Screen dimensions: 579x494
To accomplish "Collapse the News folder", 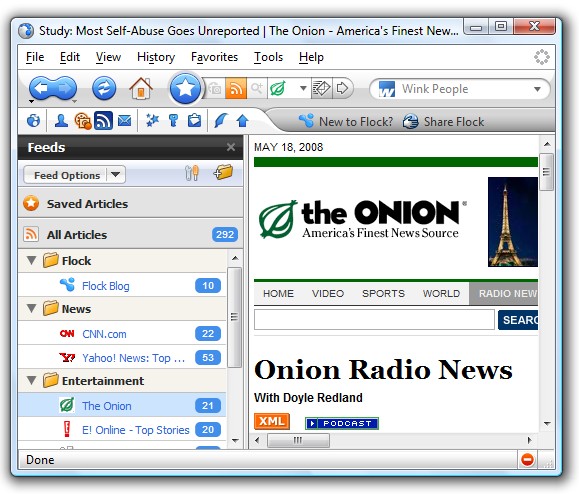I will point(32,308).
